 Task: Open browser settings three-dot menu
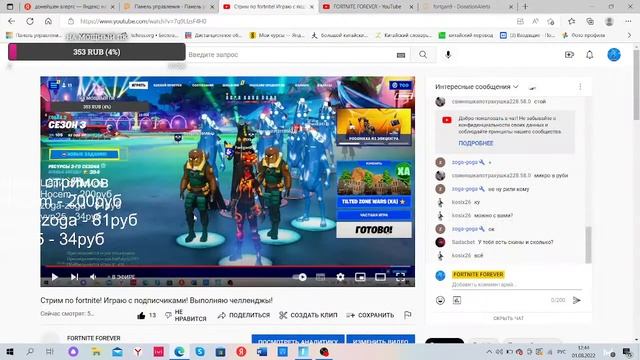tap(628, 21)
